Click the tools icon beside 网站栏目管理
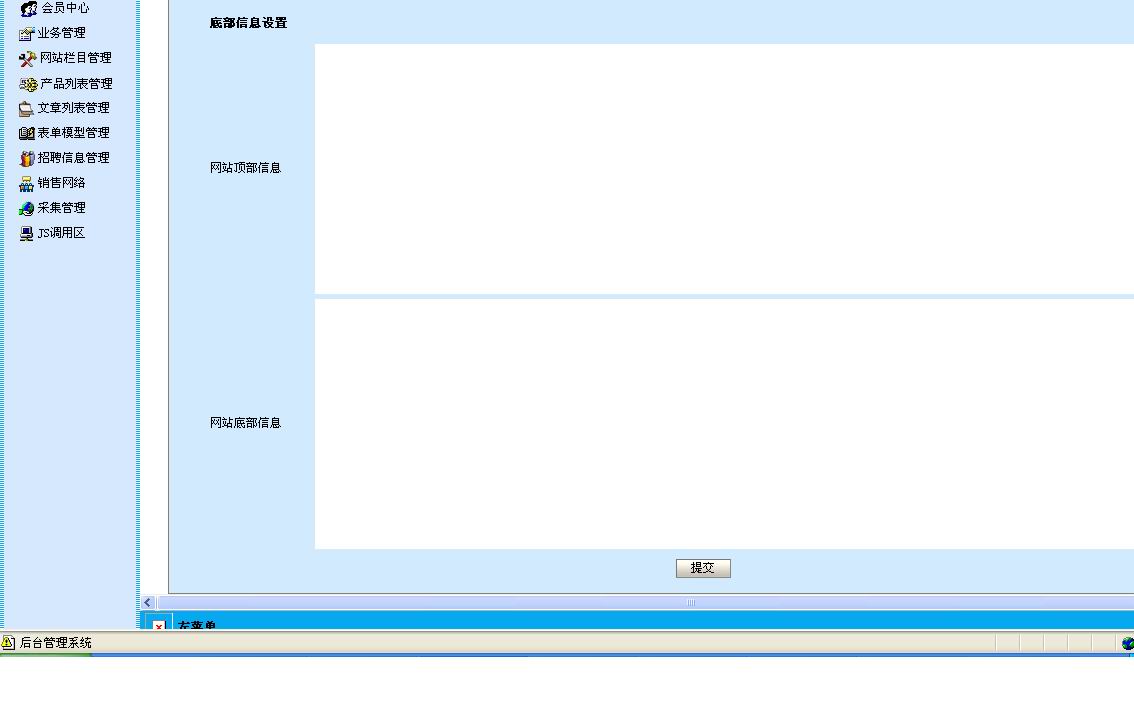The width and height of the screenshot is (1134, 705). coord(27,58)
